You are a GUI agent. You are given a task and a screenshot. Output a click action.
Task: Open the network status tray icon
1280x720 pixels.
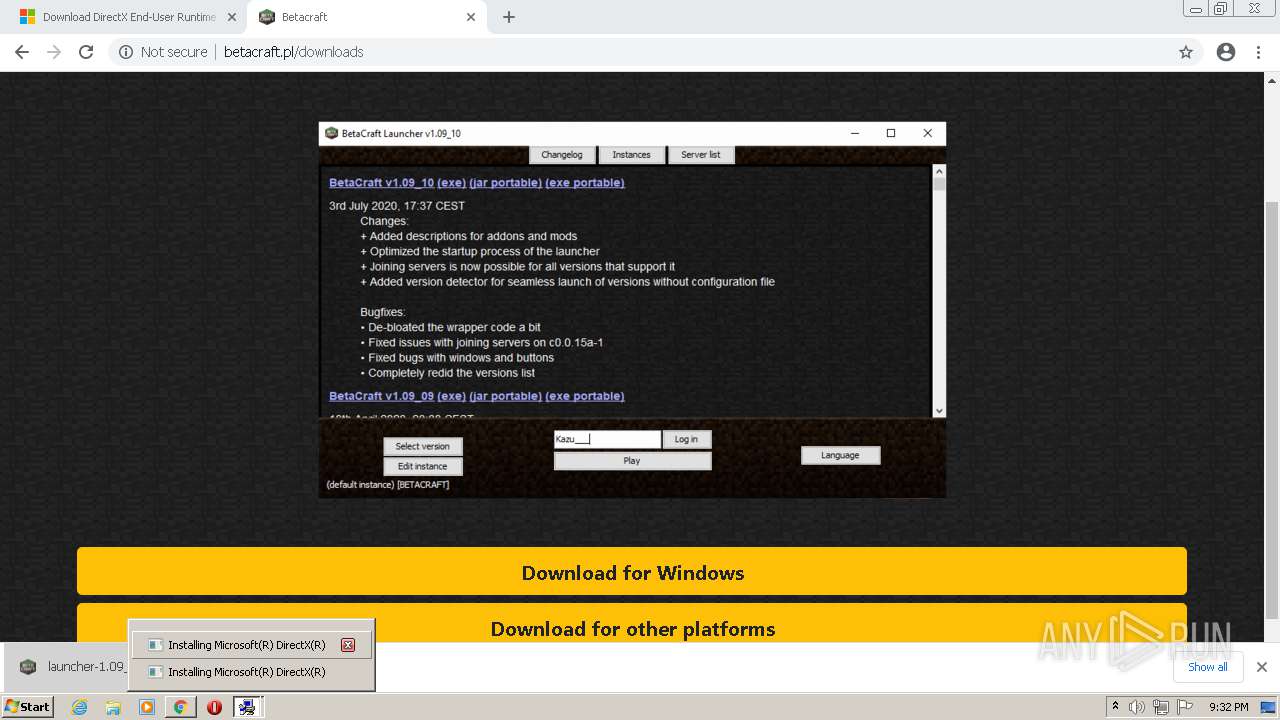point(1161,707)
